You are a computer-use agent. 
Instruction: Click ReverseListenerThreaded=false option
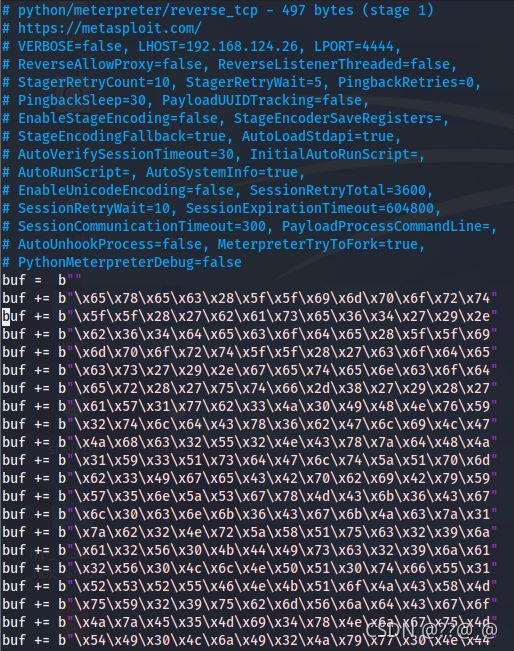[x=334, y=64]
